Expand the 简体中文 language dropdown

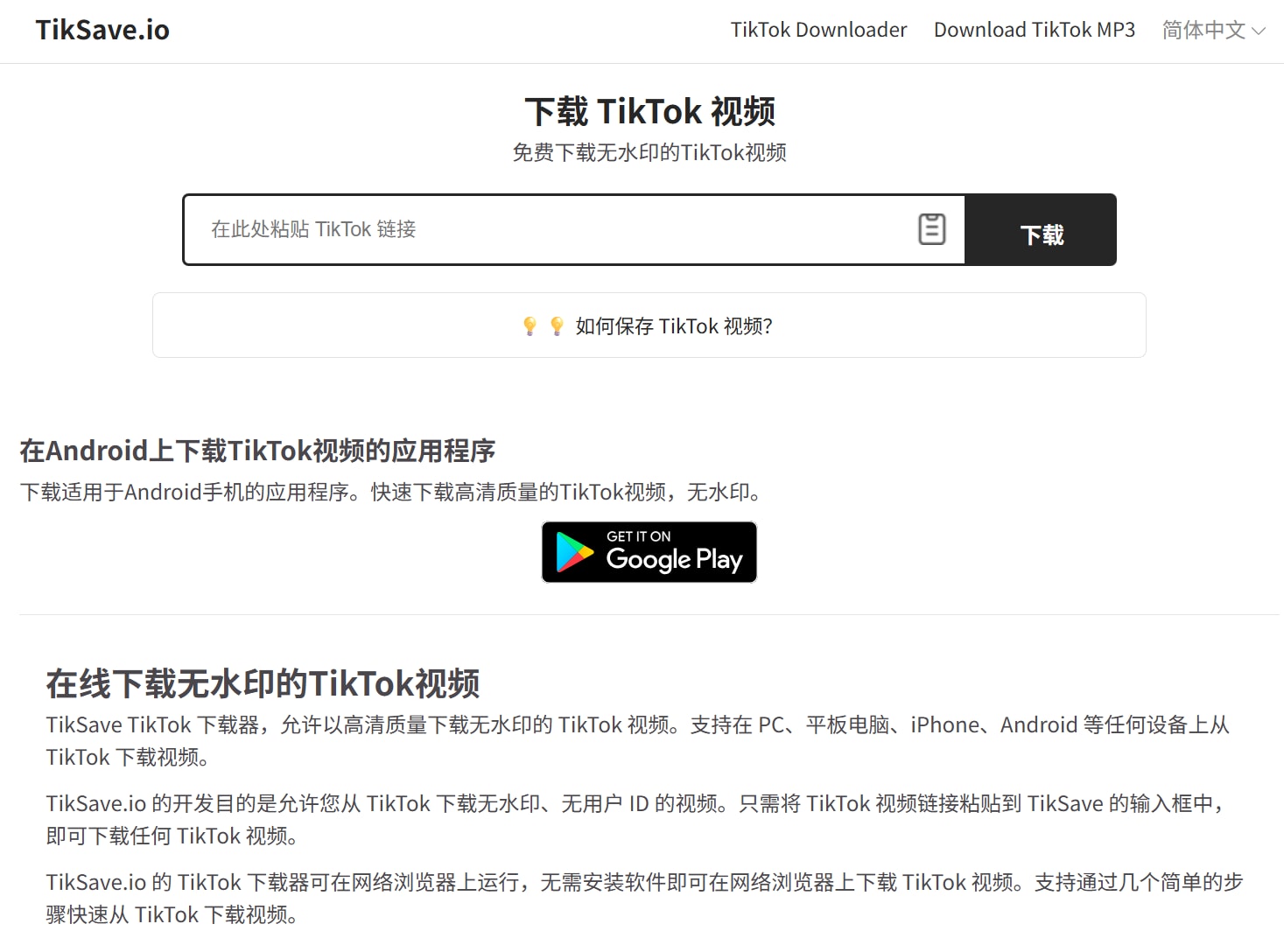click(1213, 30)
